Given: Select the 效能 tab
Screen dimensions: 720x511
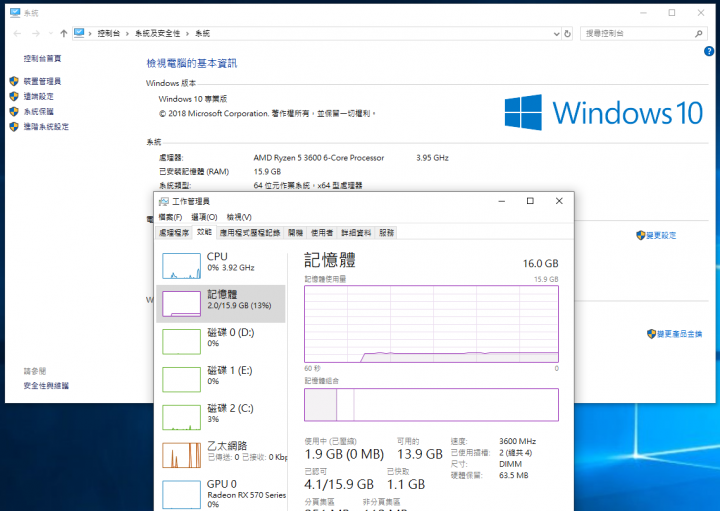Looking at the screenshot, I should [204, 232].
